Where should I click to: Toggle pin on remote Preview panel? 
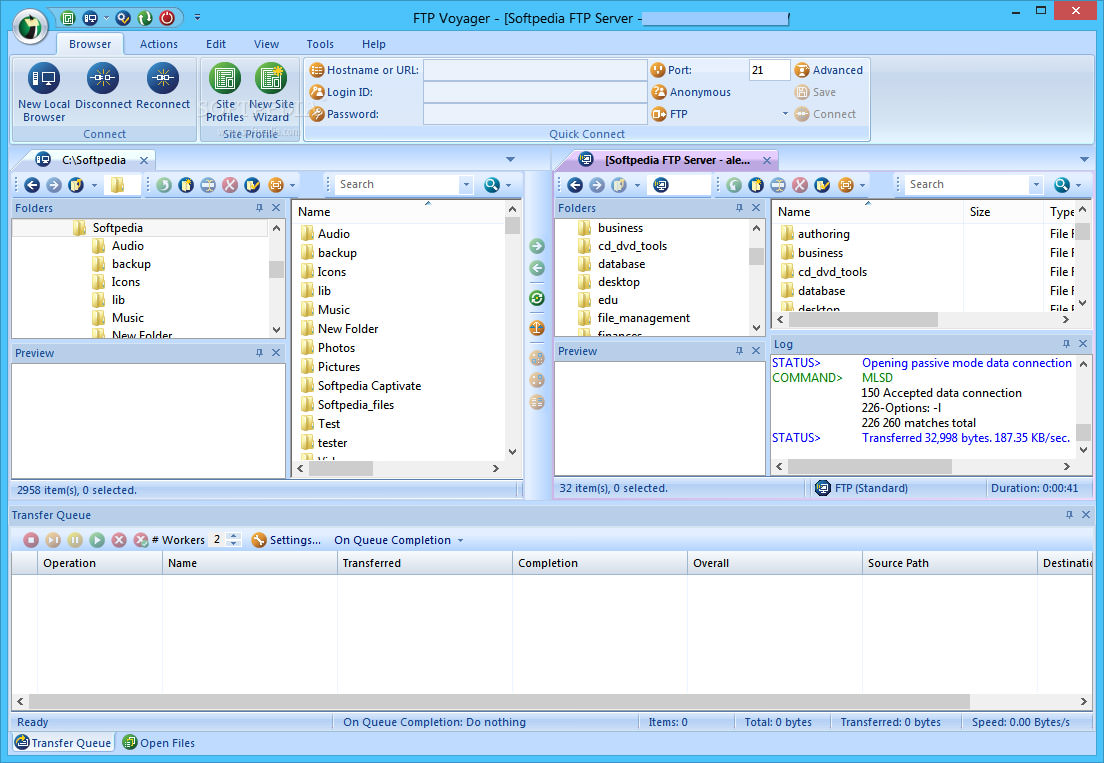click(739, 351)
